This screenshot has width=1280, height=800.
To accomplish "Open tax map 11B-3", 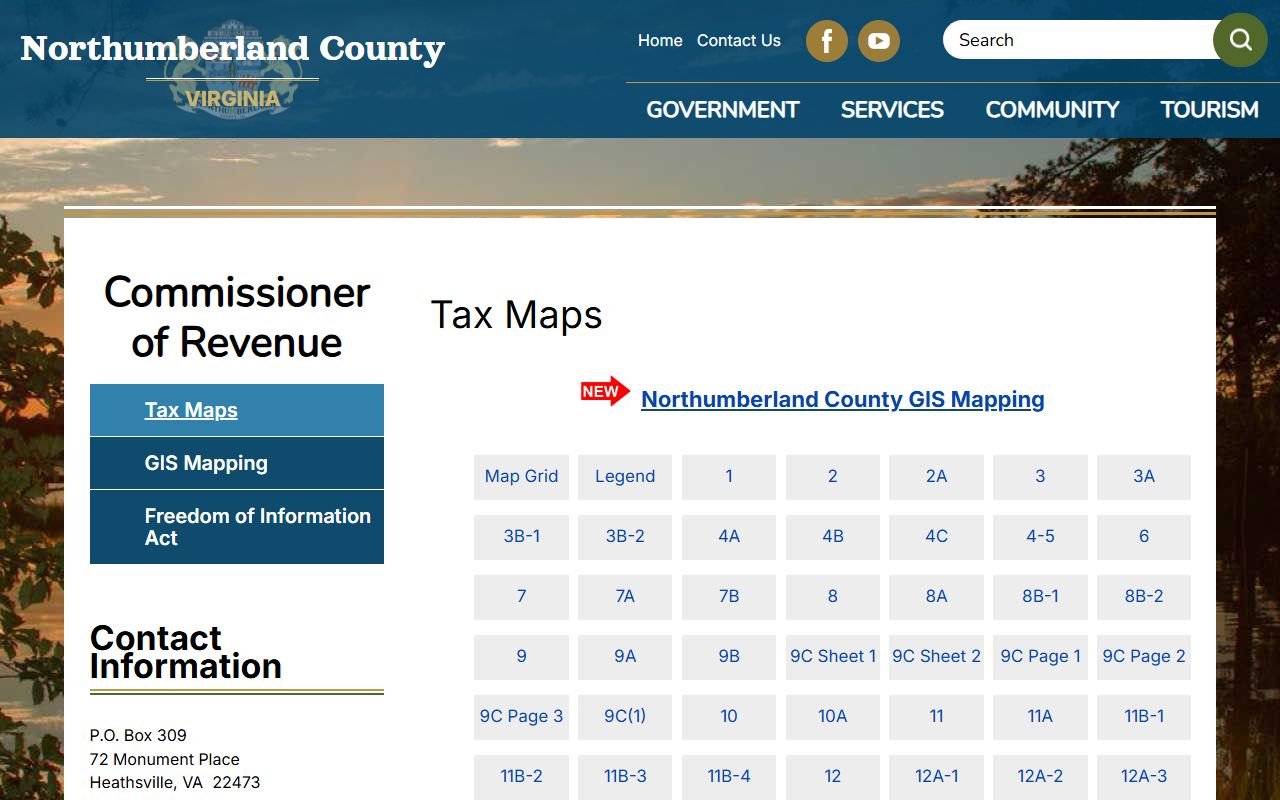I will pos(625,777).
